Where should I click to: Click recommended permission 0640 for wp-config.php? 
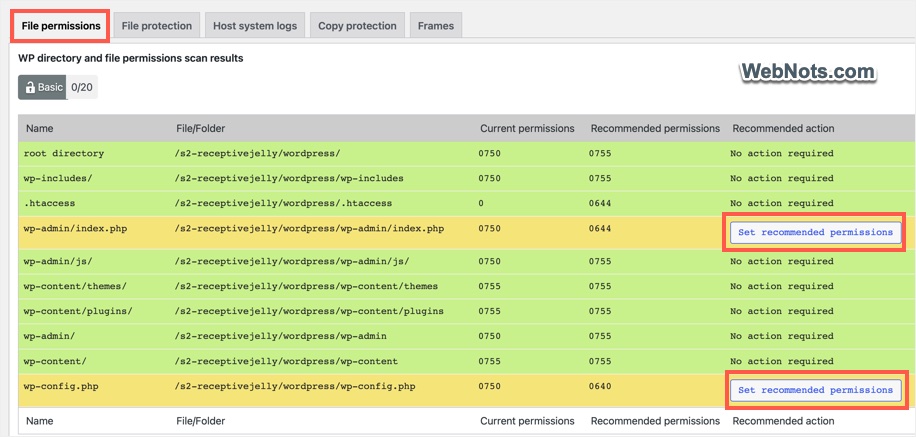point(600,386)
